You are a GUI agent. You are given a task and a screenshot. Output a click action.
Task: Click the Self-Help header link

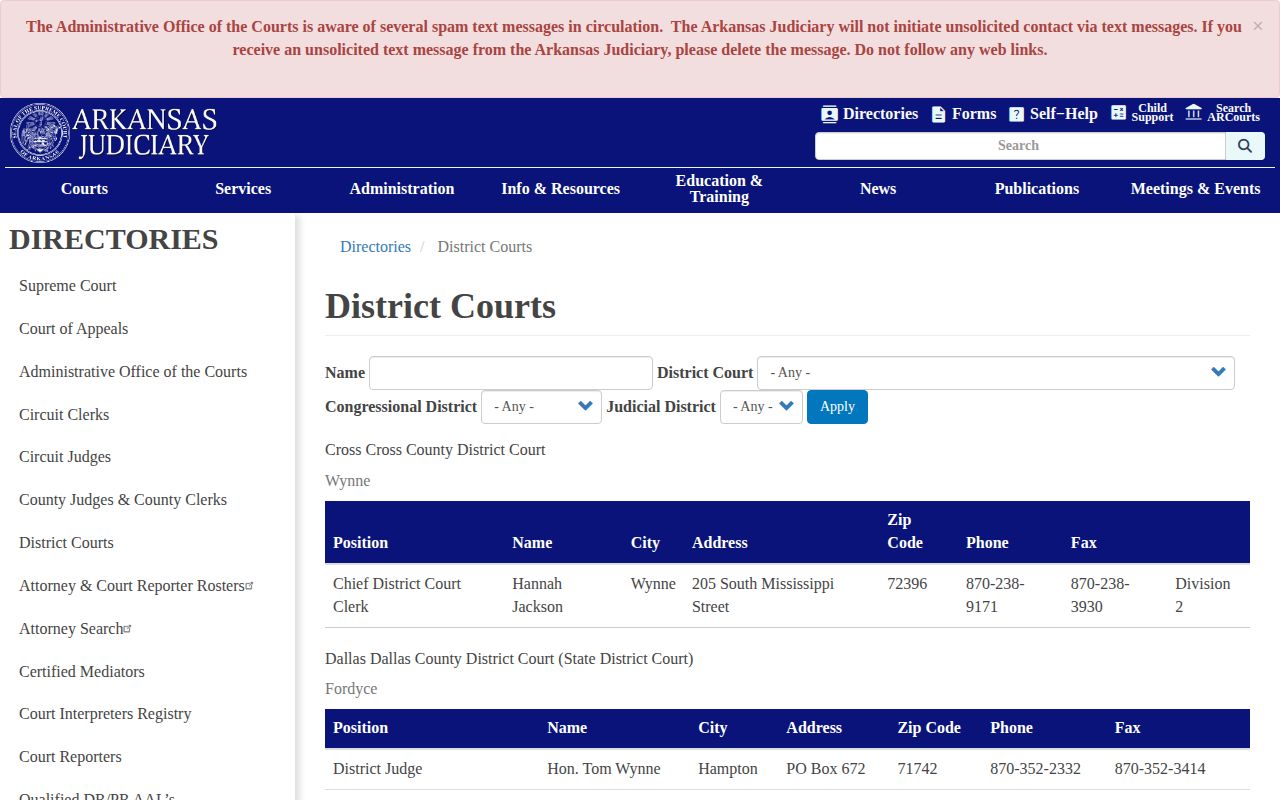(1064, 114)
